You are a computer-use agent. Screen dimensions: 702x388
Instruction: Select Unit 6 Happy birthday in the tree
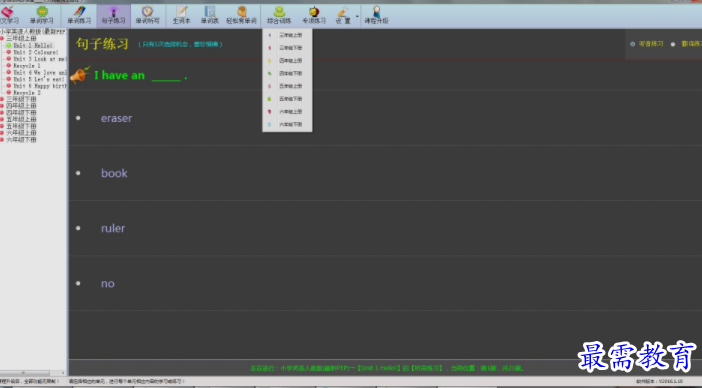coord(39,86)
